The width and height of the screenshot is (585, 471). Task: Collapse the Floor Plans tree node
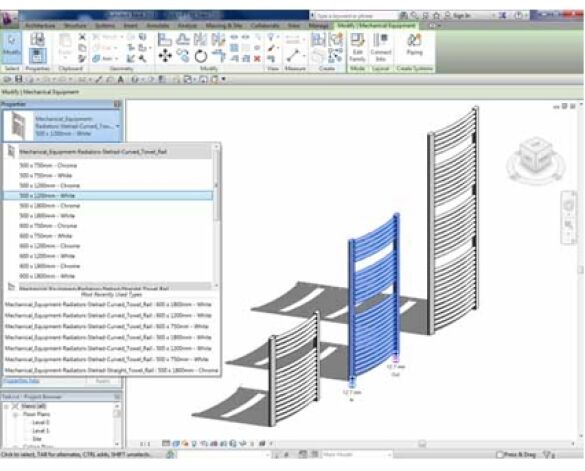(x=16, y=414)
